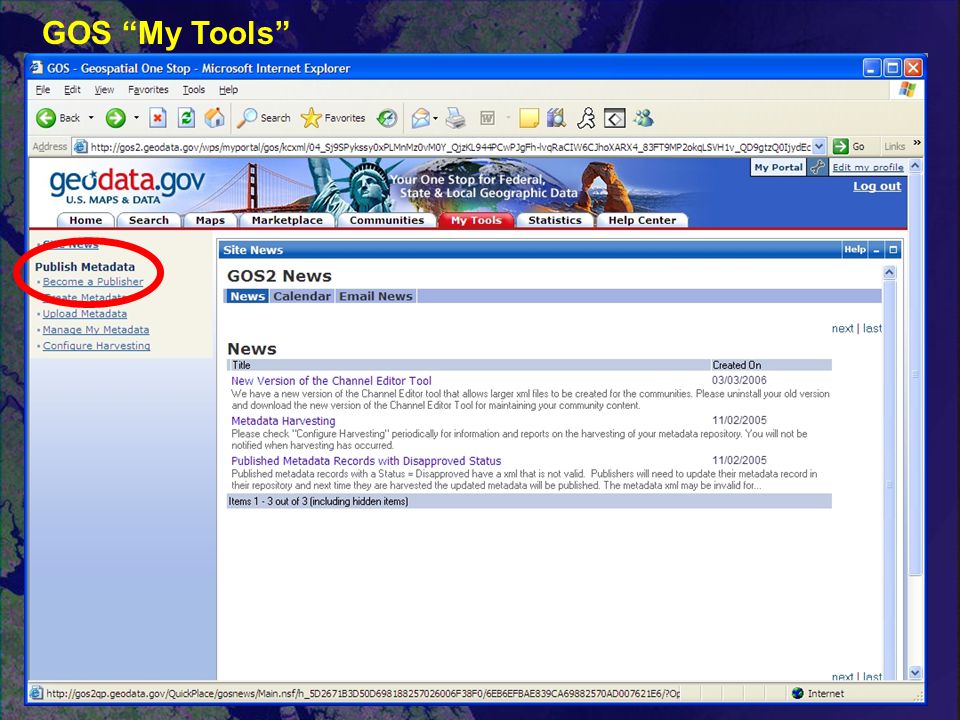Screen dimensions: 960x720
Task: Click the Site News portlet Help button
Action: coord(855,249)
